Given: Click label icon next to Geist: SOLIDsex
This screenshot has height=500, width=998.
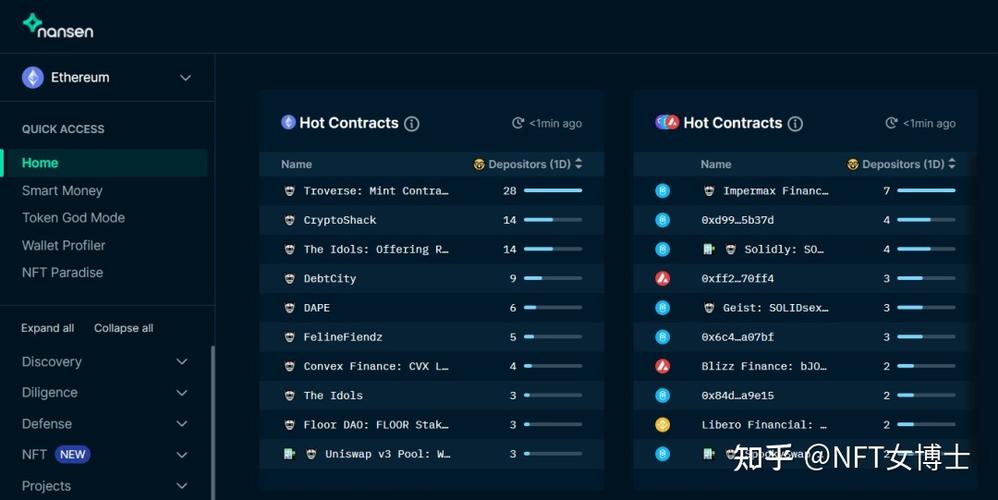Looking at the screenshot, I should pyautogui.click(x=709, y=308).
